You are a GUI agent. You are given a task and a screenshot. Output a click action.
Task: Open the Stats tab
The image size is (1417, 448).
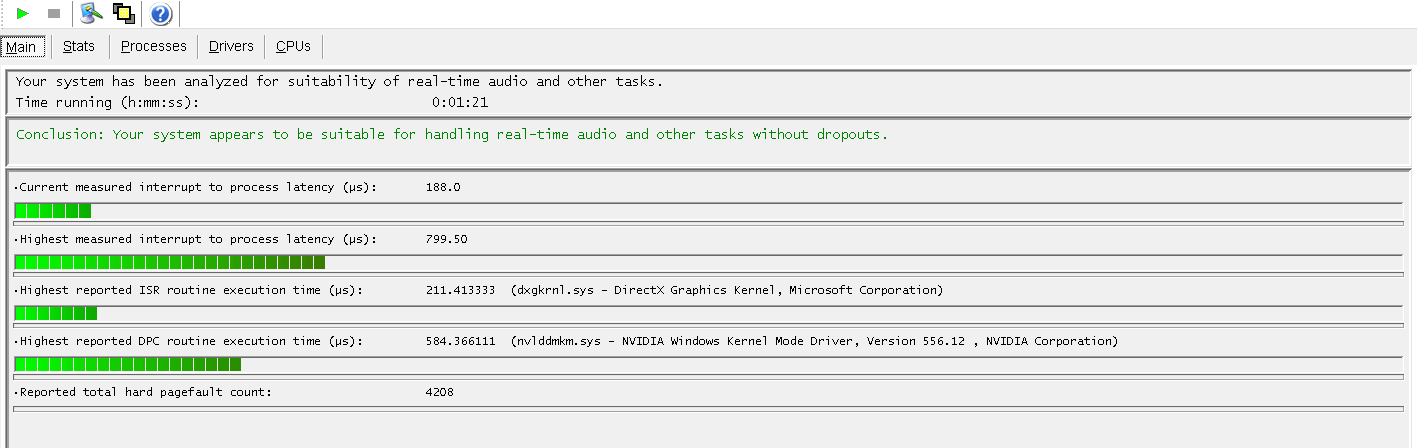coord(79,46)
